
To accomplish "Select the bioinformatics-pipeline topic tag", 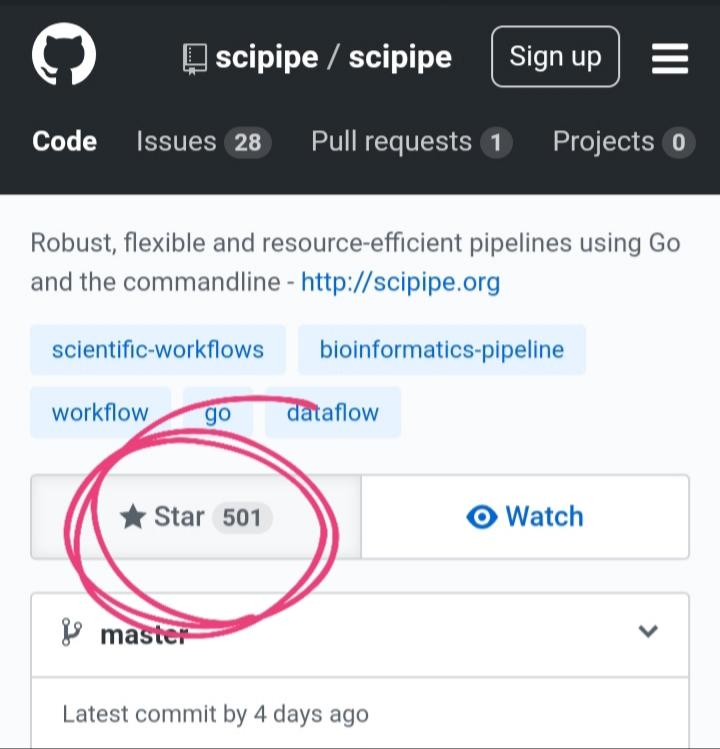I will (x=442, y=349).
